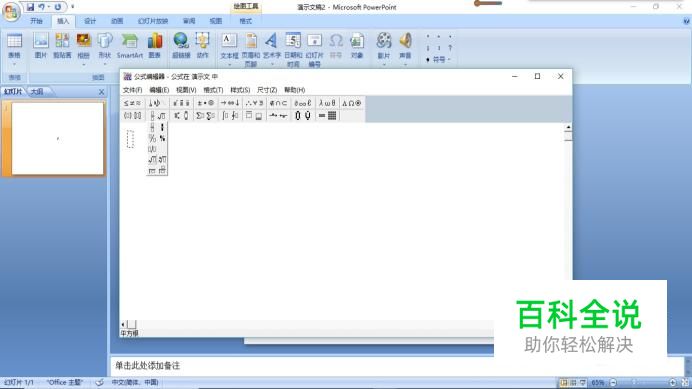This screenshot has height=389, width=692.
Task: Click the equation editor vertical scrollbar up arrow
Action: point(568,128)
